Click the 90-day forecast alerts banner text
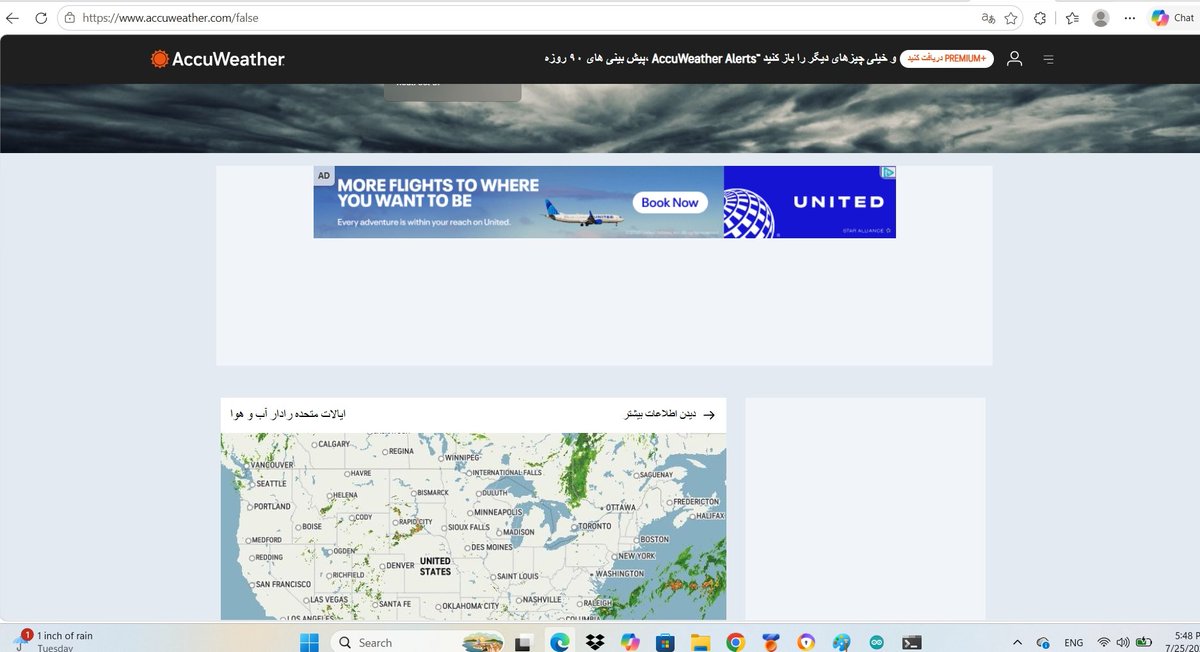Viewport: 1200px width, 652px height. [718, 59]
